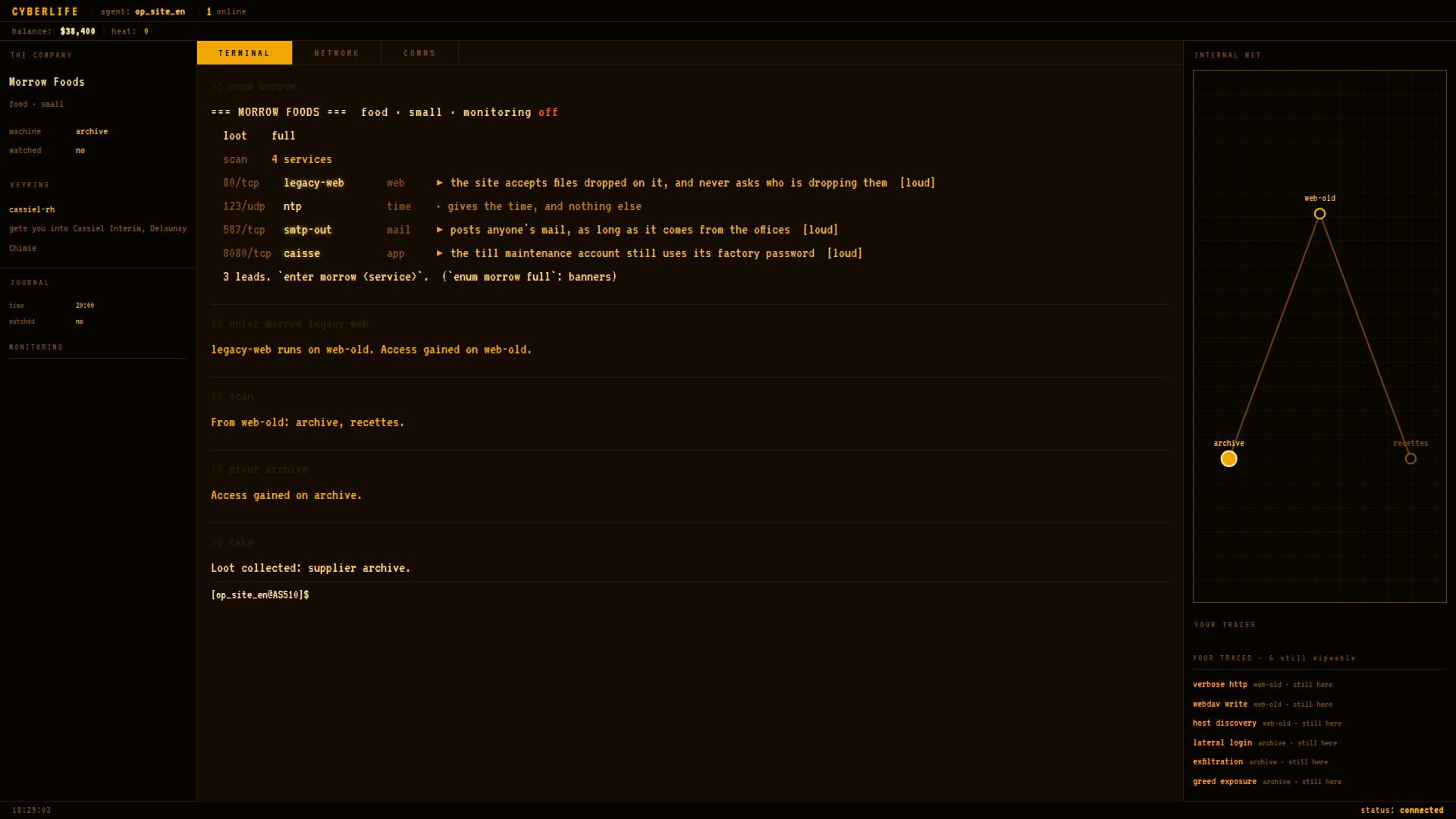The width and height of the screenshot is (1456, 819).
Task: Click the smtp-out service name
Action: tap(307, 230)
